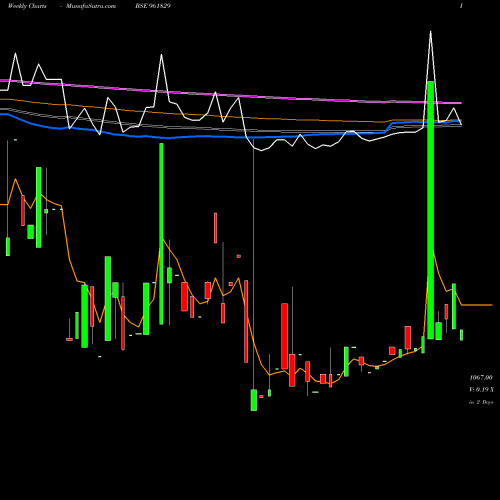Click the 'BSE 961829' symbol text

pyautogui.click(x=153, y=6)
